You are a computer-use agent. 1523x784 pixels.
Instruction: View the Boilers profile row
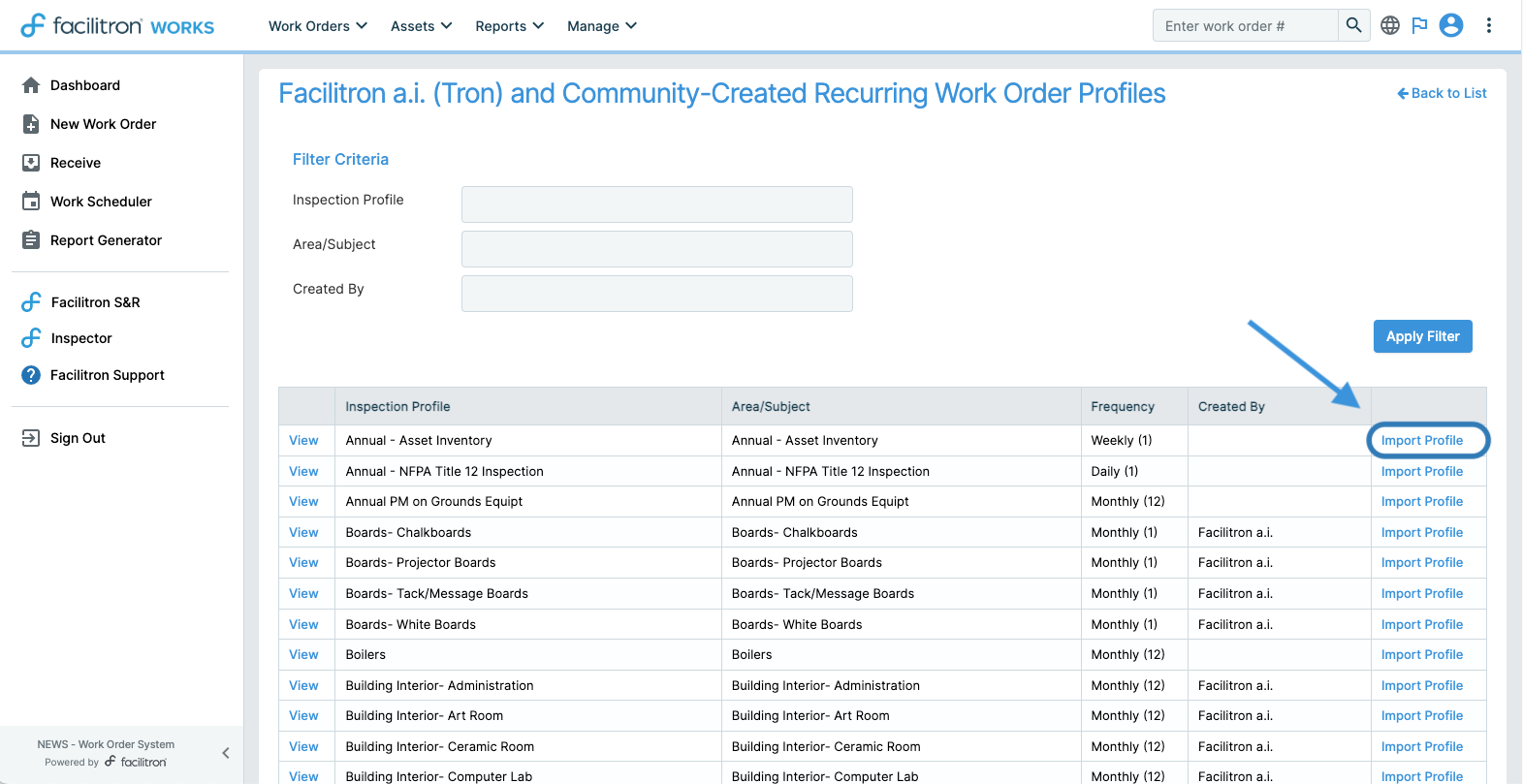click(x=303, y=654)
